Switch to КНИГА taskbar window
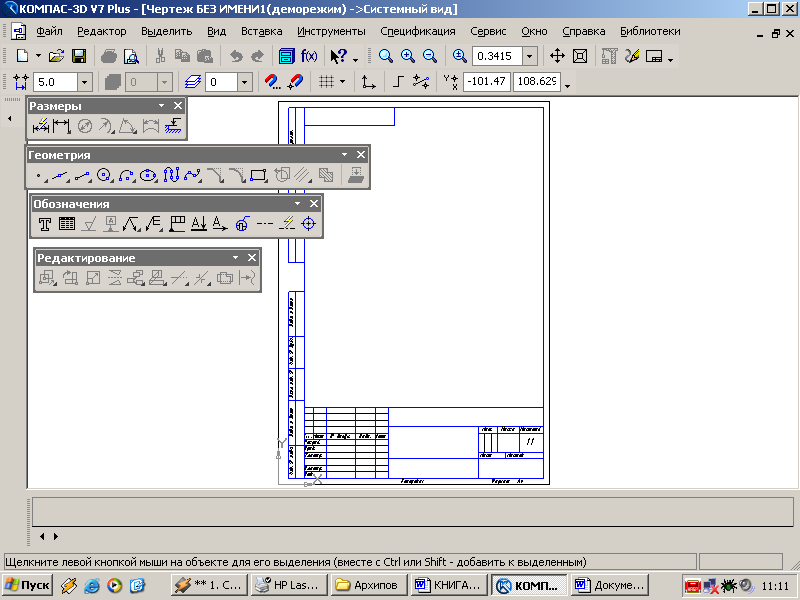 pyautogui.click(x=448, y=585)
